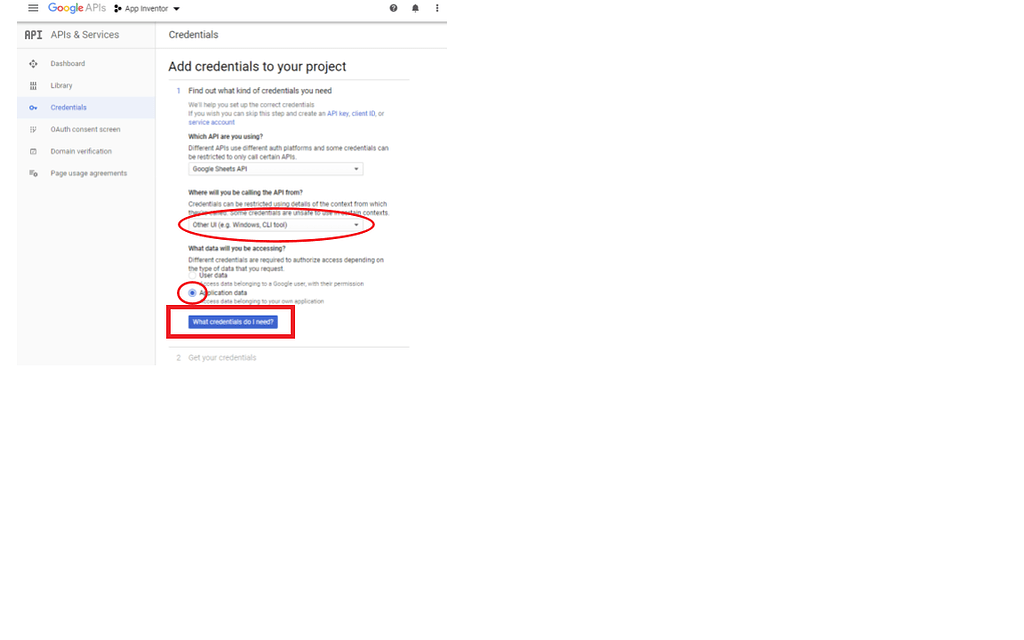Follow the service account link
The image size is (1024, 640).
coord(212,122)
